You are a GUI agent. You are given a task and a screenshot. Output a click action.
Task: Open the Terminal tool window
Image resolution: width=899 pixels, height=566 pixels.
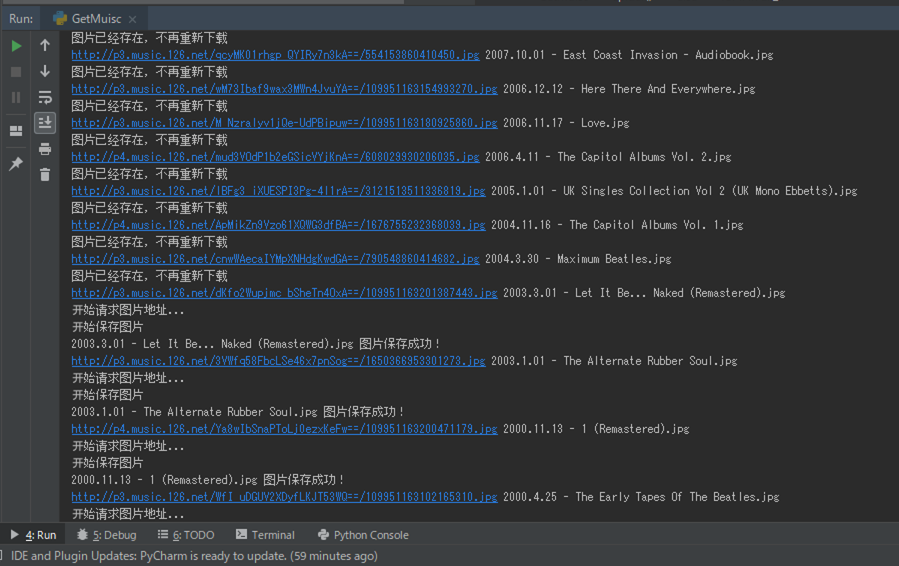265,535
